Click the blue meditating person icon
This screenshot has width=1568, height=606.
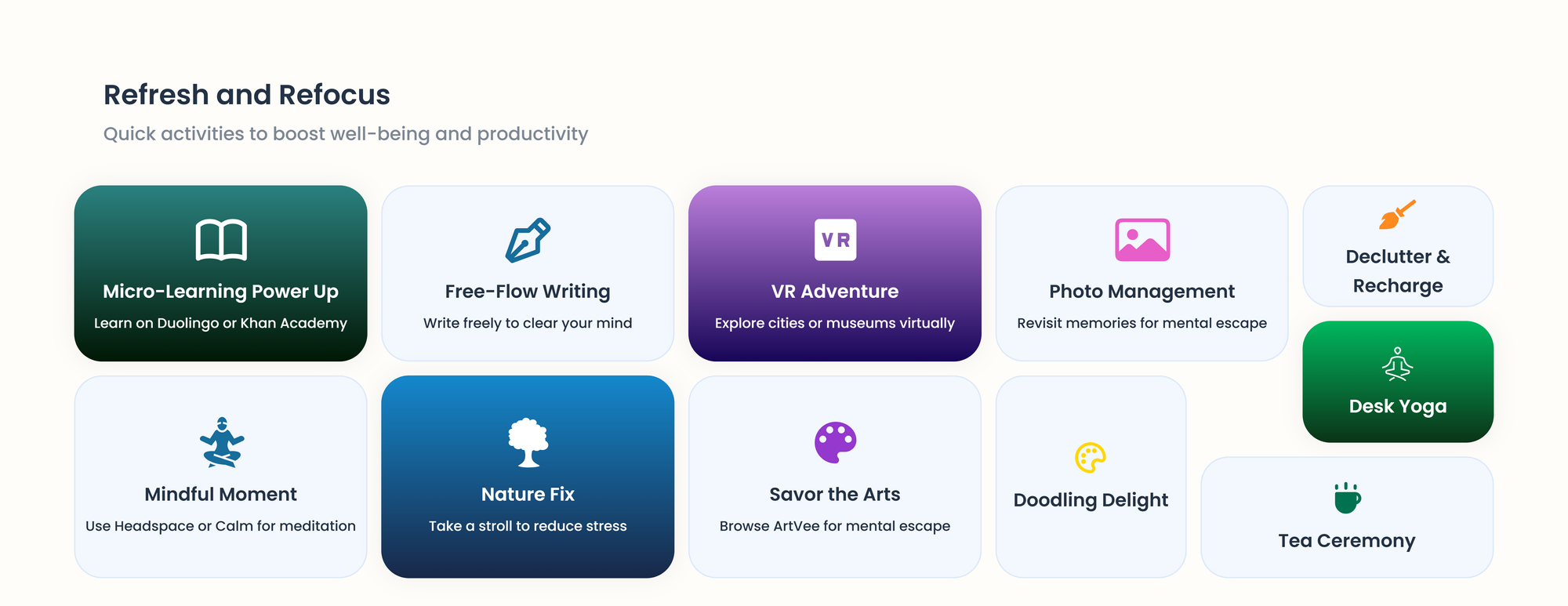coord(221,442)
